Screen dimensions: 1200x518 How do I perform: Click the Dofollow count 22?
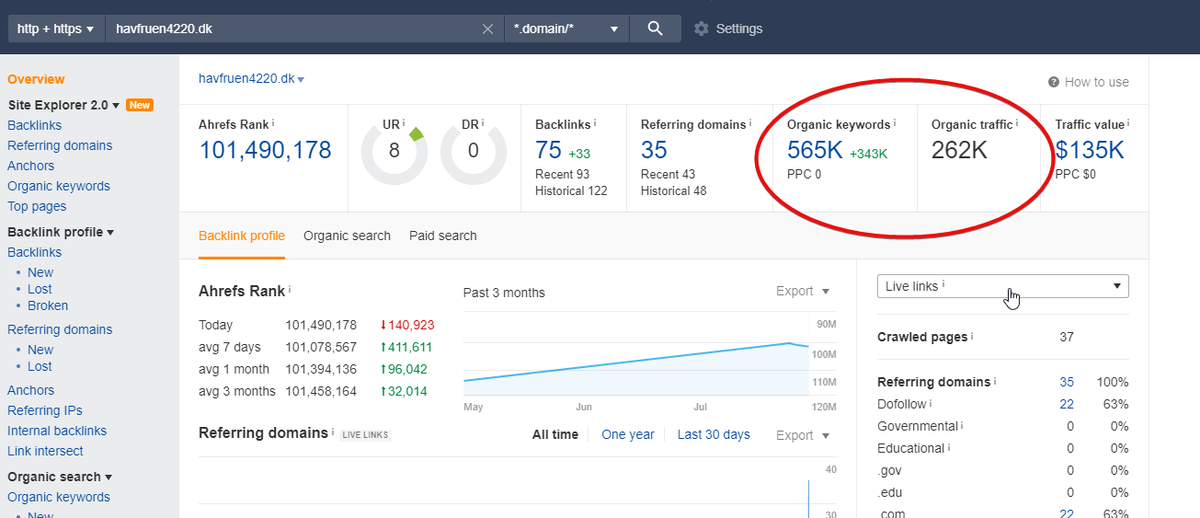click(1067, 404)
